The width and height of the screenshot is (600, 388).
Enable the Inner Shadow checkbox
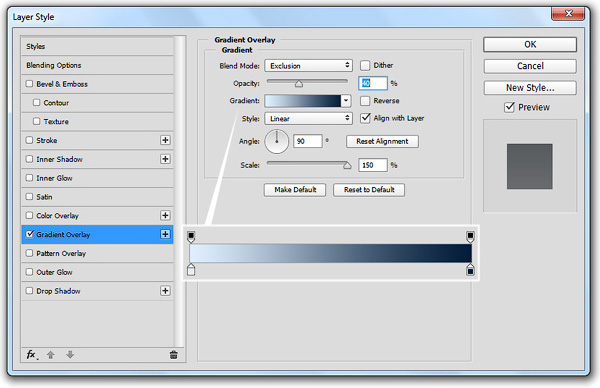[x=29, y=159]
